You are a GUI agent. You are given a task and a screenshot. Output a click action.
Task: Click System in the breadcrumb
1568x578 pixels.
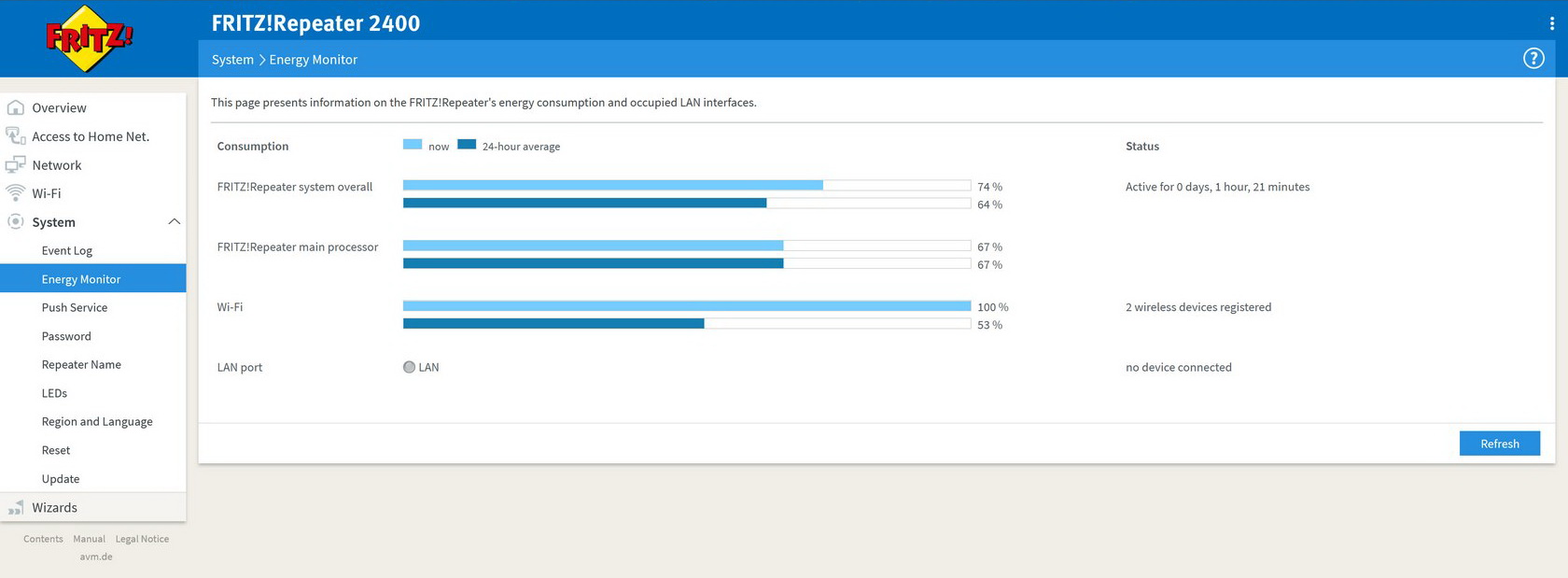232,60
